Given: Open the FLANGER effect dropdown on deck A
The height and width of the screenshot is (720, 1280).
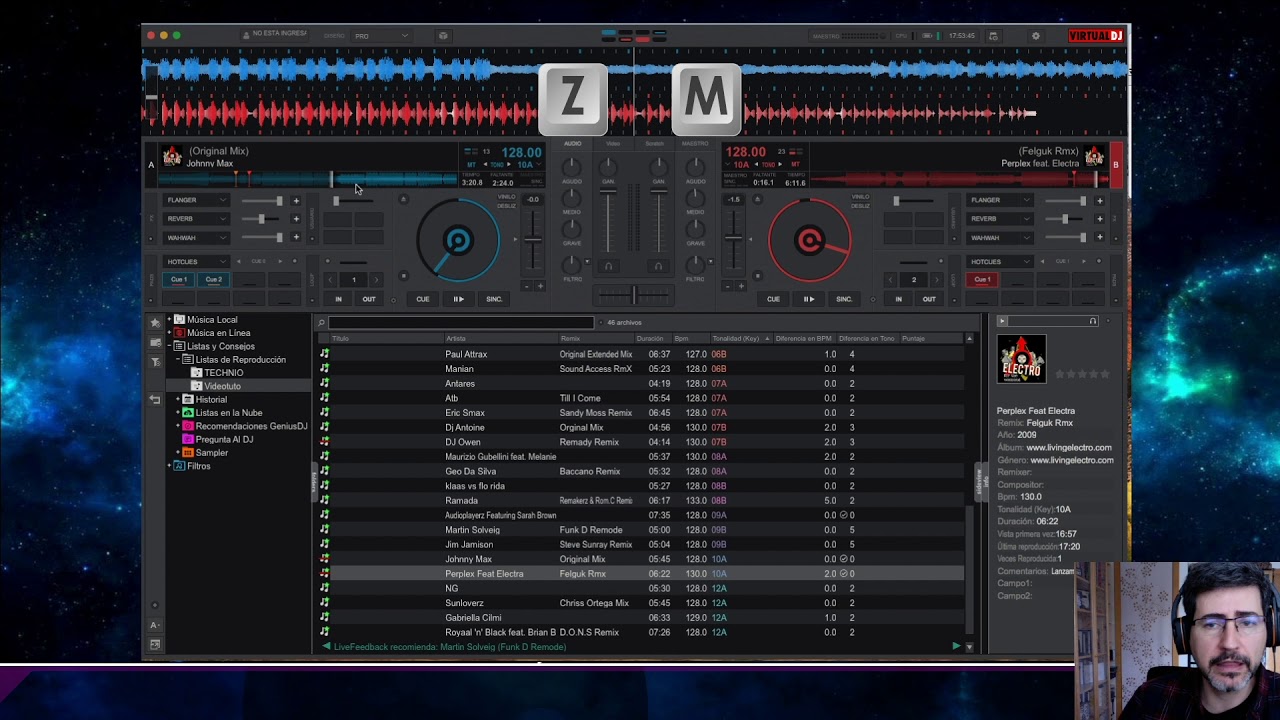Looking at the screenshot, I should pos(195,200).
